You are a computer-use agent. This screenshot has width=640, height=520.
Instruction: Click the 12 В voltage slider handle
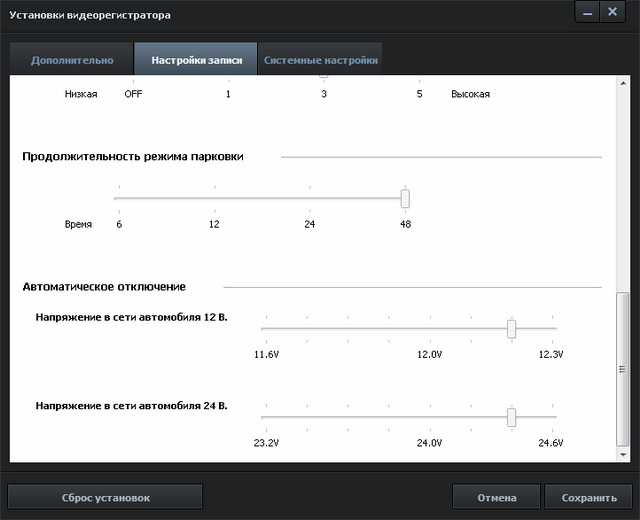(511, 328)
